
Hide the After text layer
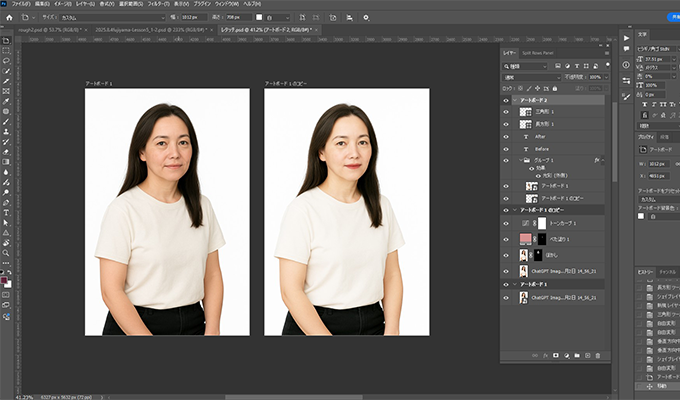point(506,136)
